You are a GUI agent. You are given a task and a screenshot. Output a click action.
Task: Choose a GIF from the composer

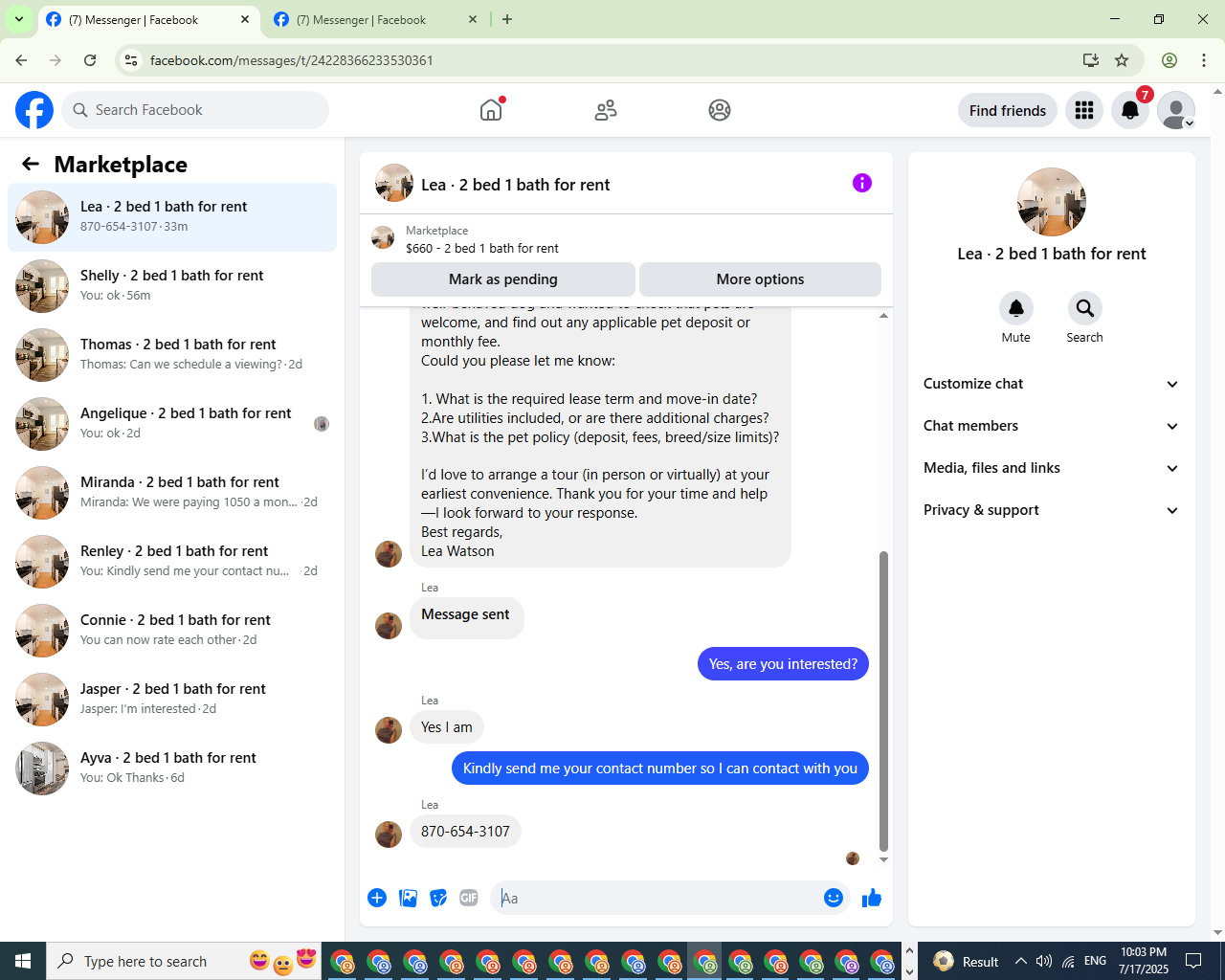coord(469,898)
